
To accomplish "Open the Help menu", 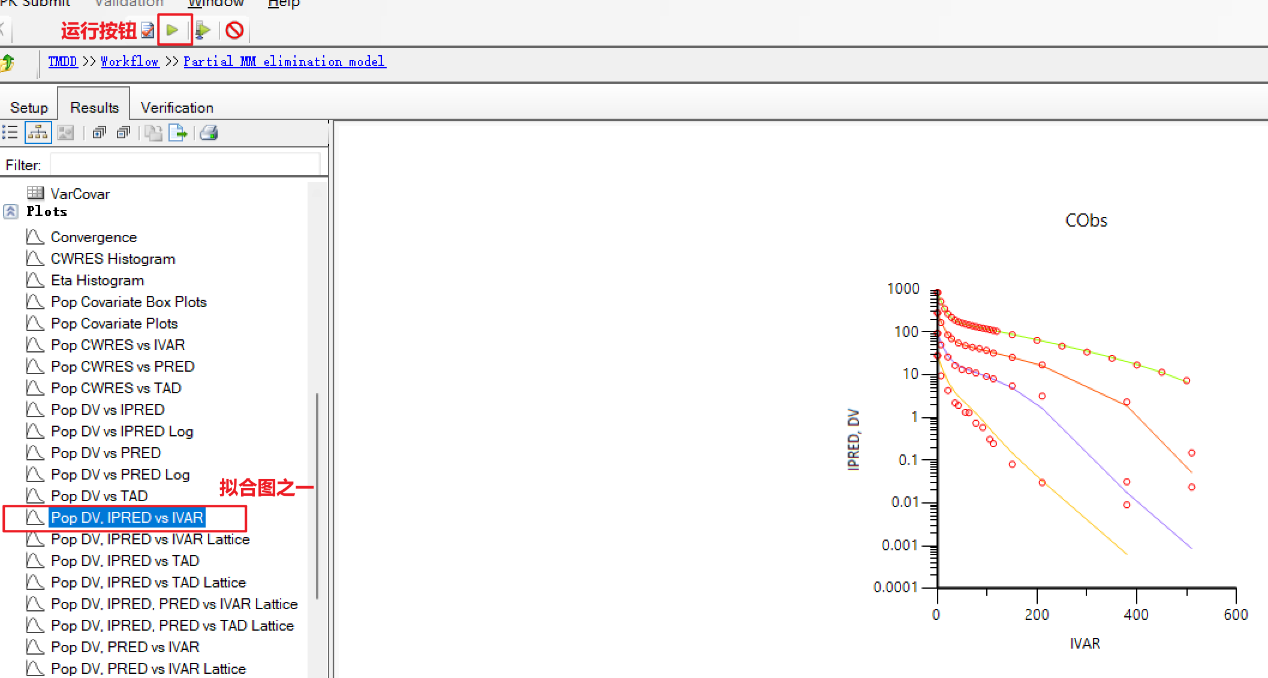I will pos(284,4).
